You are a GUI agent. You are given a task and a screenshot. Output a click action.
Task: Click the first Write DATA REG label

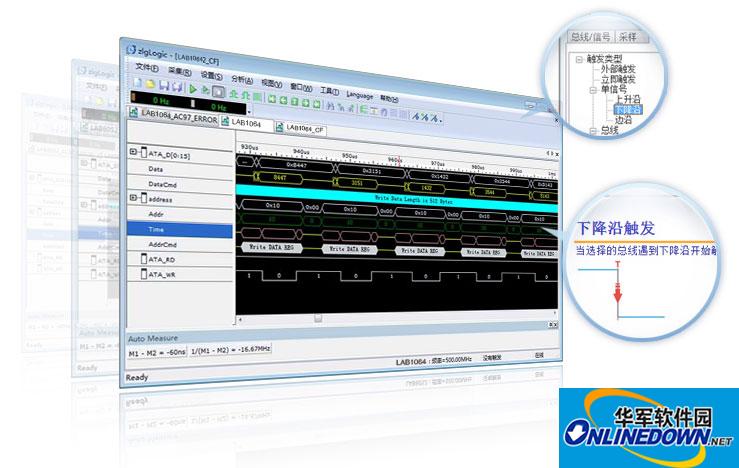271,247
